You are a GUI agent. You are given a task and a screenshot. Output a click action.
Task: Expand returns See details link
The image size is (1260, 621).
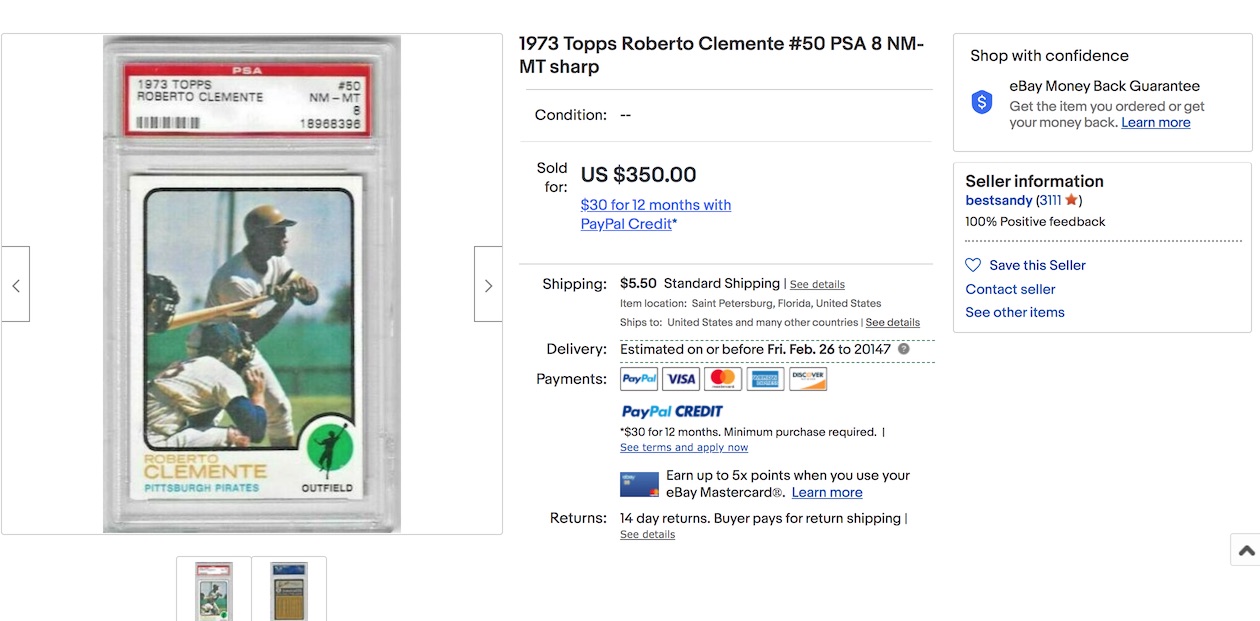[647, 535]
